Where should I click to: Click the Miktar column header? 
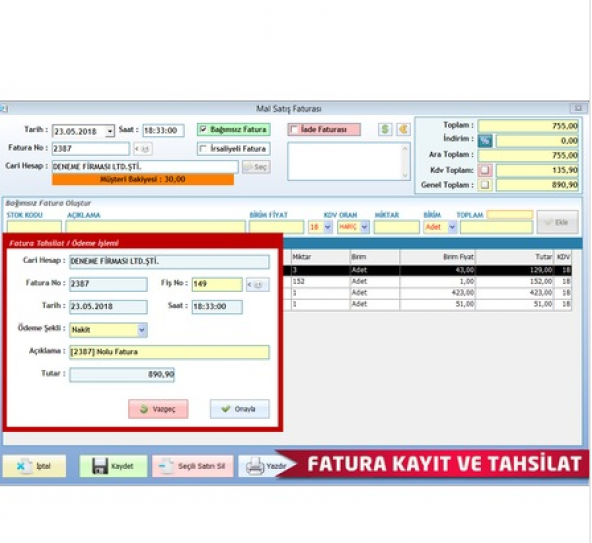point(320,257)
